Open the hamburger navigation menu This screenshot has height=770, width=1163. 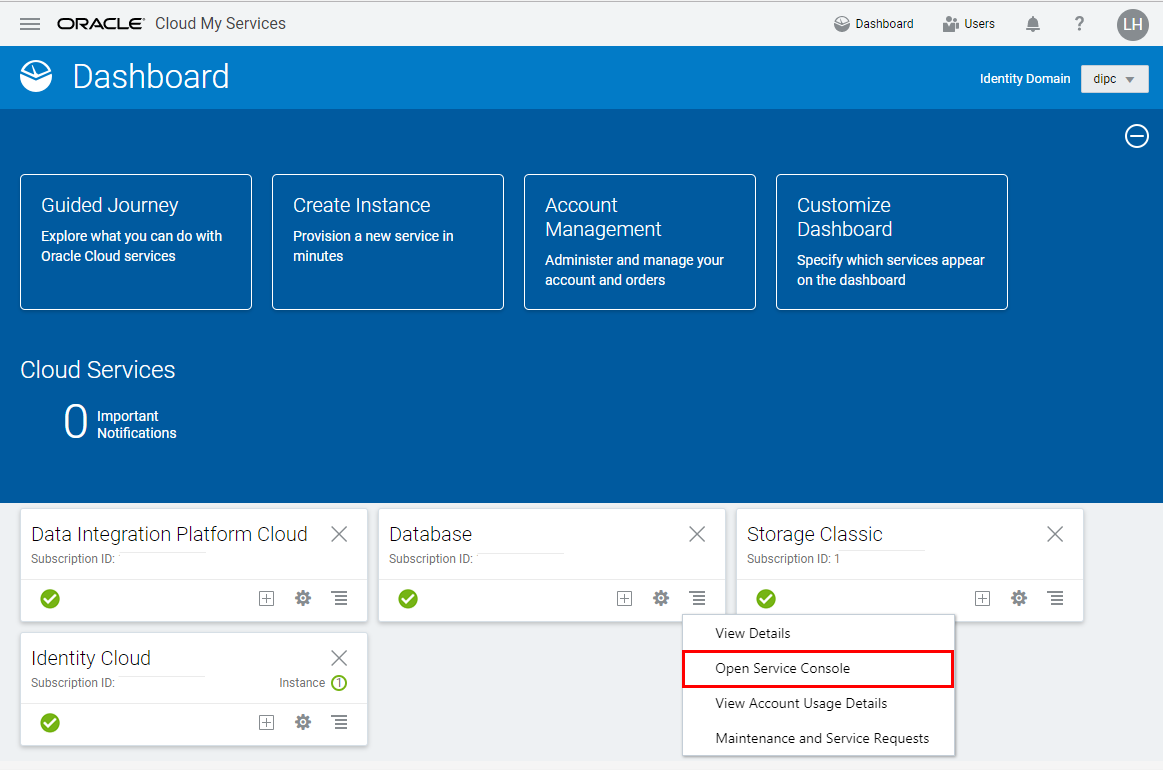tap(30, 24)
